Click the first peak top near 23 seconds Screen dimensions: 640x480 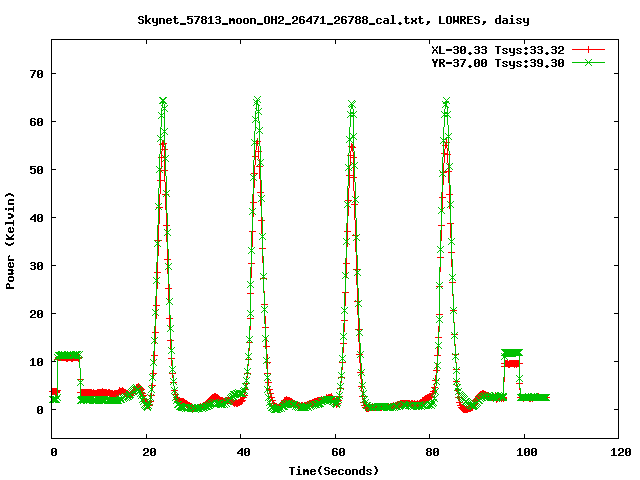coord(163,101)
